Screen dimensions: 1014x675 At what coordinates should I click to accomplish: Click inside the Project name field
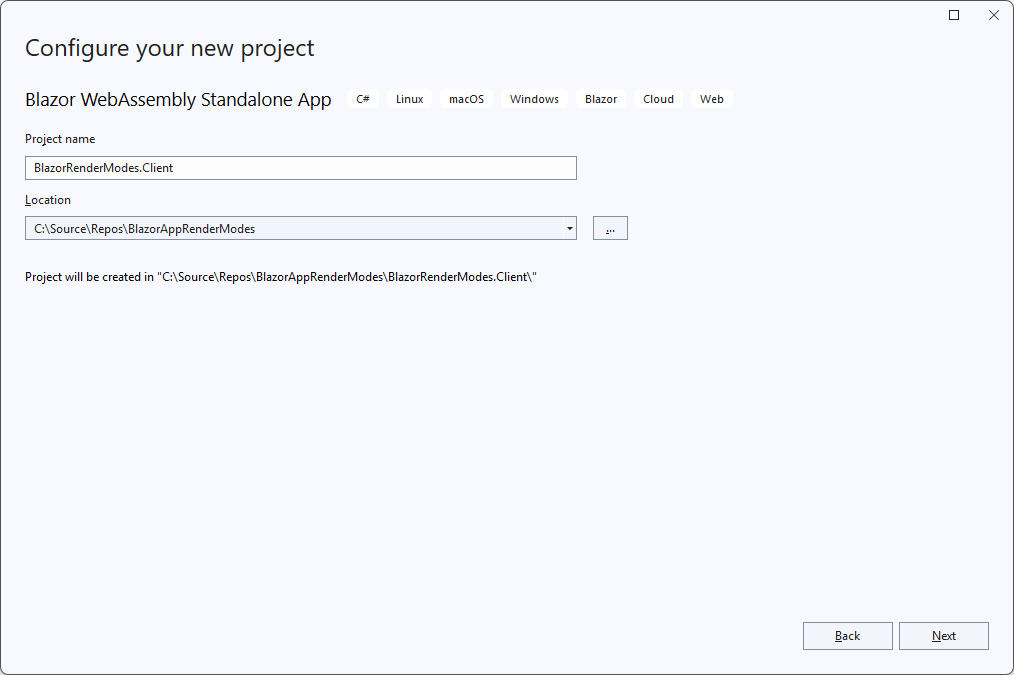pyautogui.click(x=300, y=167)
